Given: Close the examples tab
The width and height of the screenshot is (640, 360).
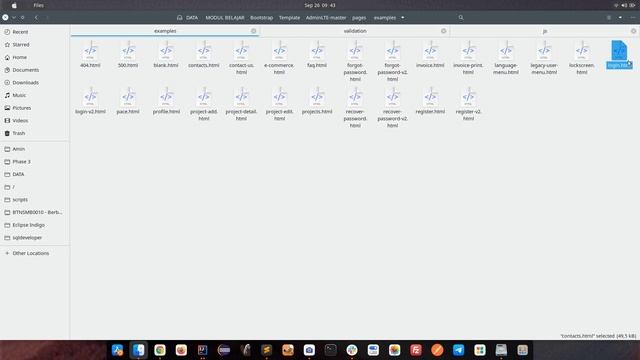Looking at the screenshot, I should pos(253,31).
